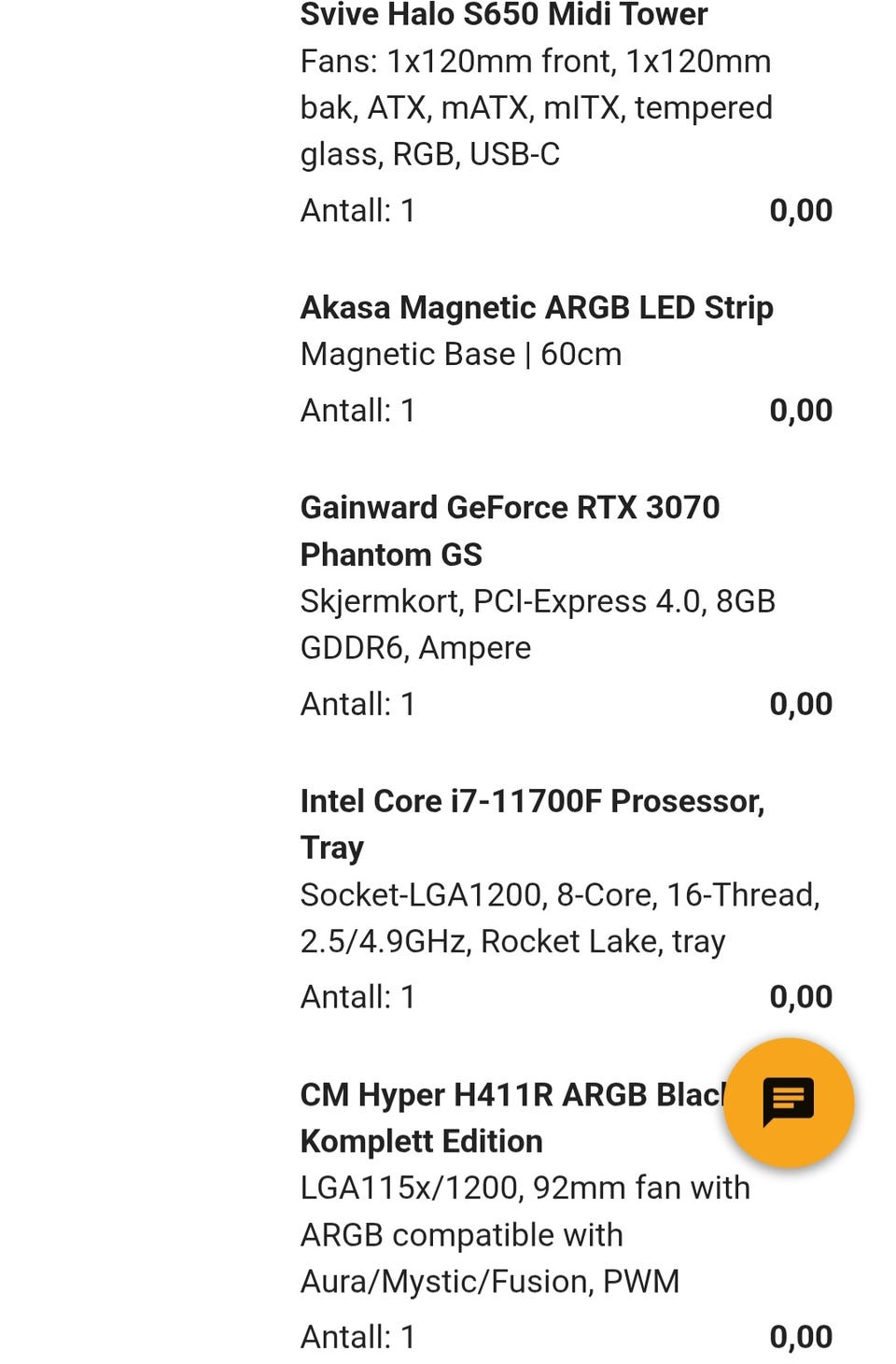Open CM Hyper H411R ARGB Komplett Edition
Viewport: 896px width, 1364px height.
(x=511, y=1118)
